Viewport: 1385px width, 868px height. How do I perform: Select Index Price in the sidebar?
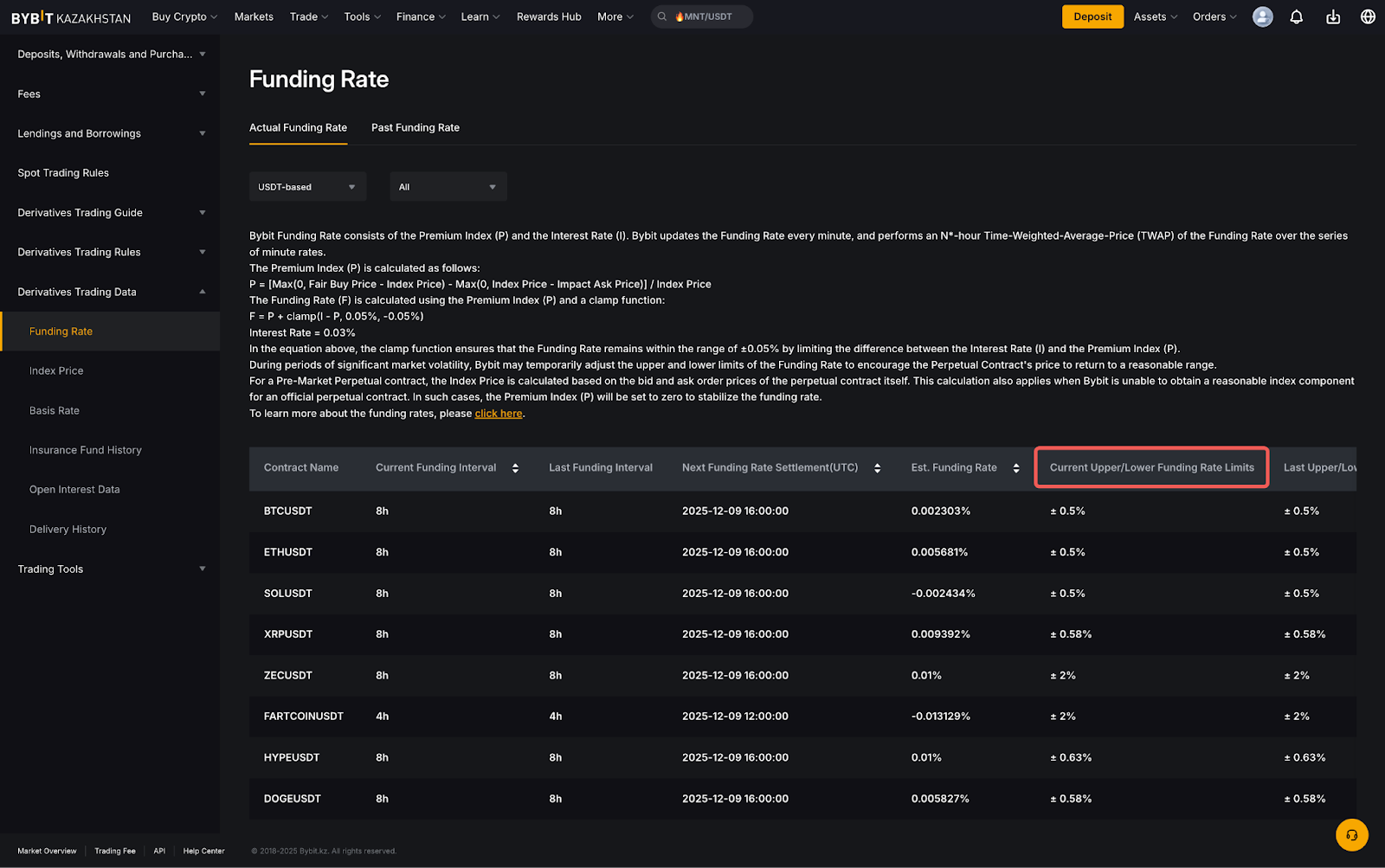56,370
